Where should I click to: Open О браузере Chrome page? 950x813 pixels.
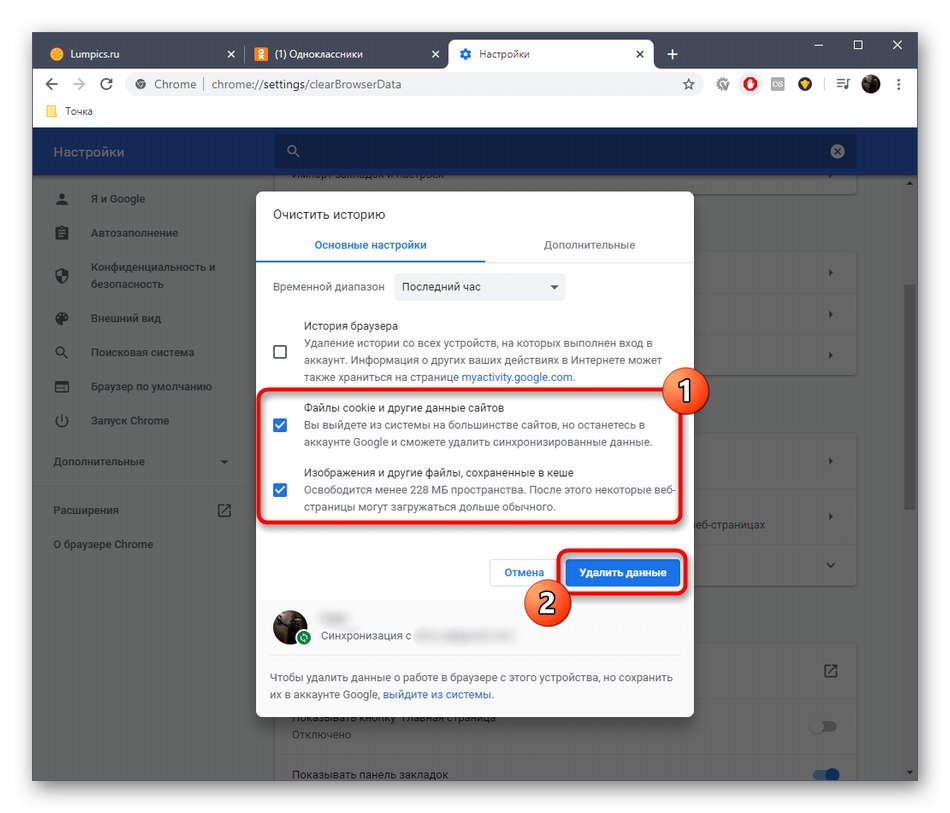click(x=103, y=544)
